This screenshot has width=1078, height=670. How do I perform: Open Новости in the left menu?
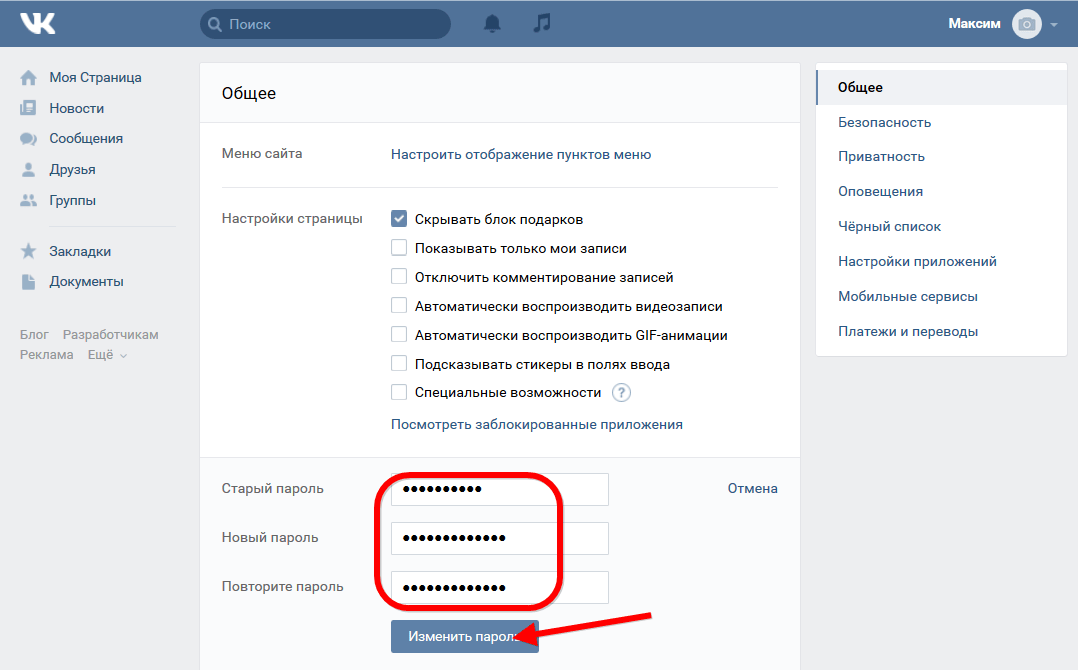click(76, 109)
